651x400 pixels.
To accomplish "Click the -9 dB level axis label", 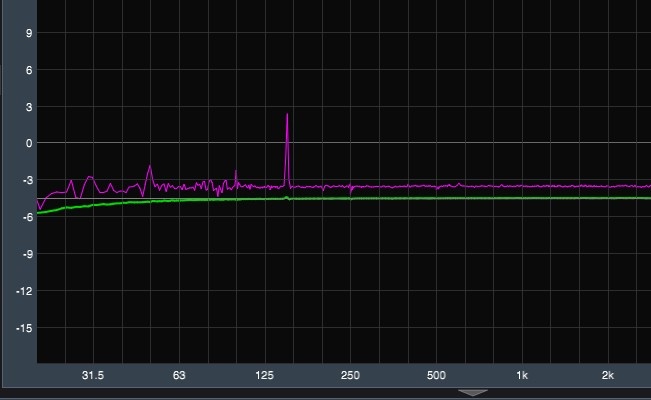I will (27, 254).
